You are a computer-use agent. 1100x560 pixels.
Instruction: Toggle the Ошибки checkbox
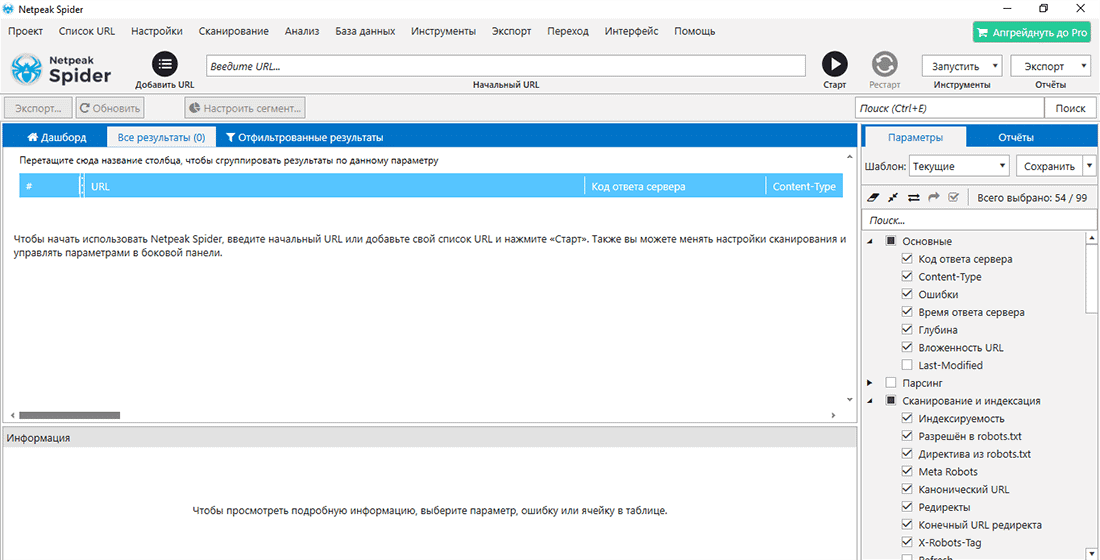coord(907,294)
